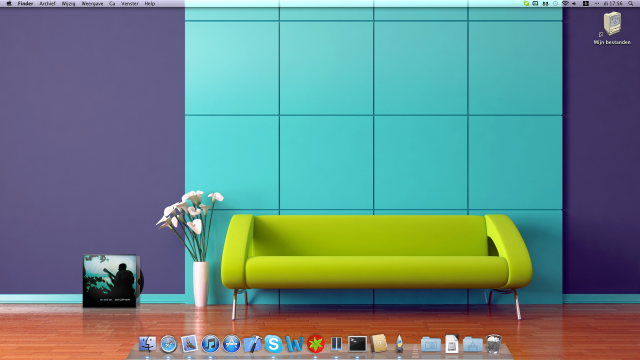The width and height of the screenshot is (640, 360).
Task: Open the App Store dock icon
Action: pyautogui.click(x=231, y=344)
